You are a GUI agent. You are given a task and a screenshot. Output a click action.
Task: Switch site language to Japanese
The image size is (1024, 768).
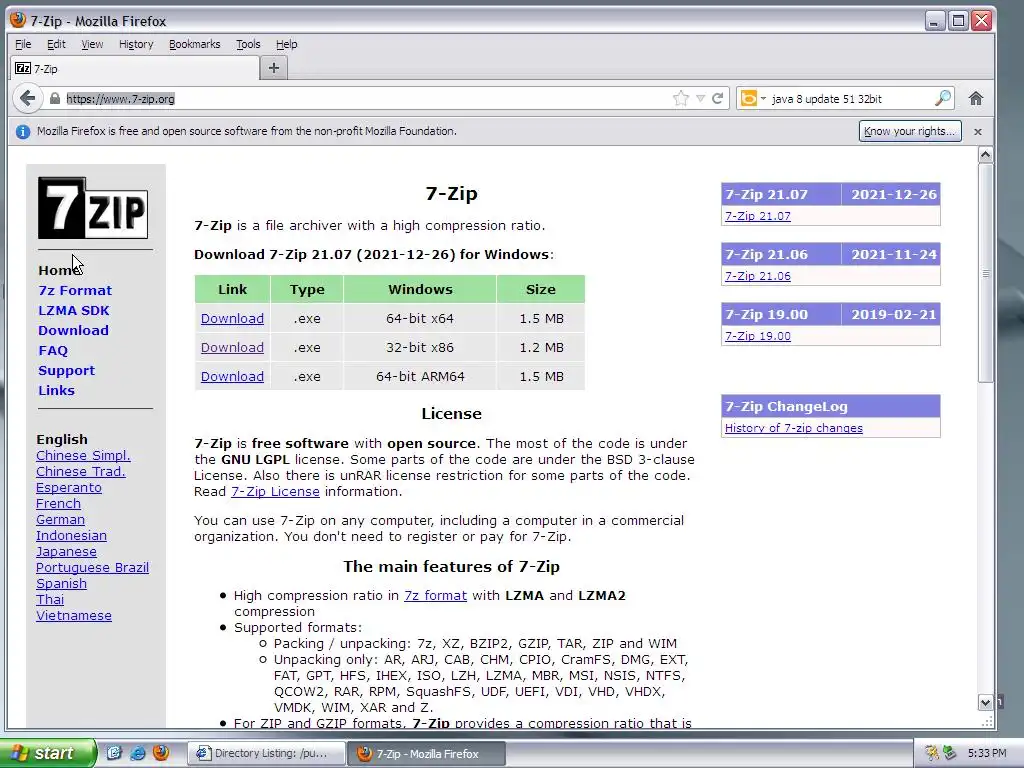tap(66, 552)
